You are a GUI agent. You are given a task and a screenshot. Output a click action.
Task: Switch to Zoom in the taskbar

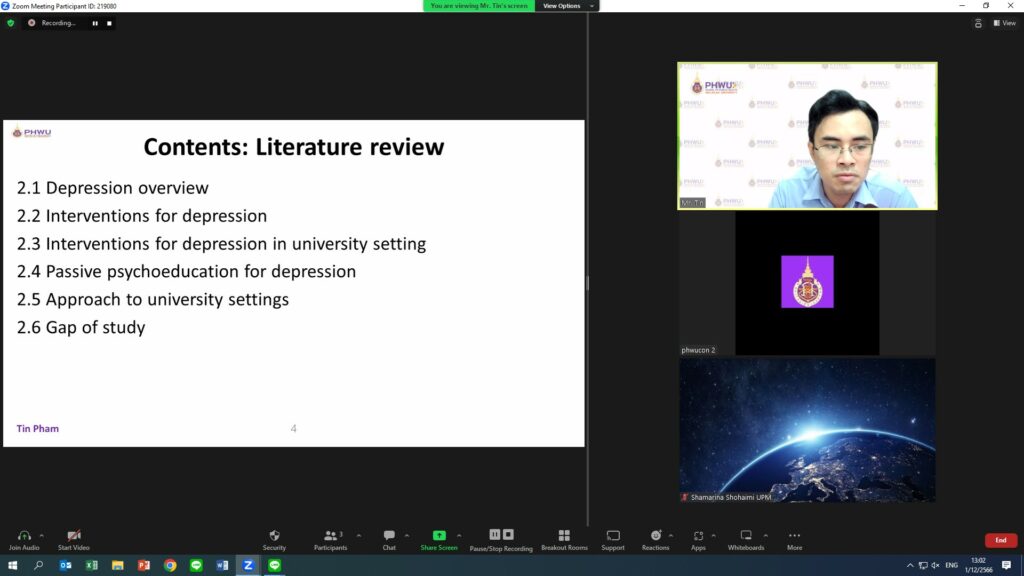248,565
